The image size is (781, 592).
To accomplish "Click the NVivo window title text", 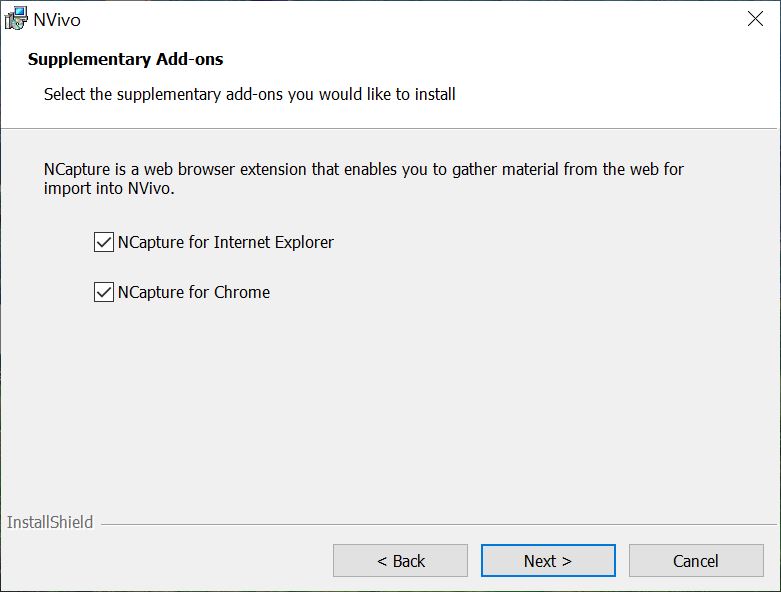I will click(57, 20).
